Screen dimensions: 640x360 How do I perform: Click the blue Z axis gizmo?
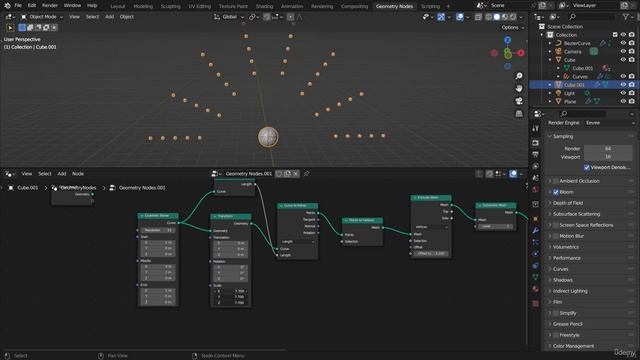tap(507, 40)
